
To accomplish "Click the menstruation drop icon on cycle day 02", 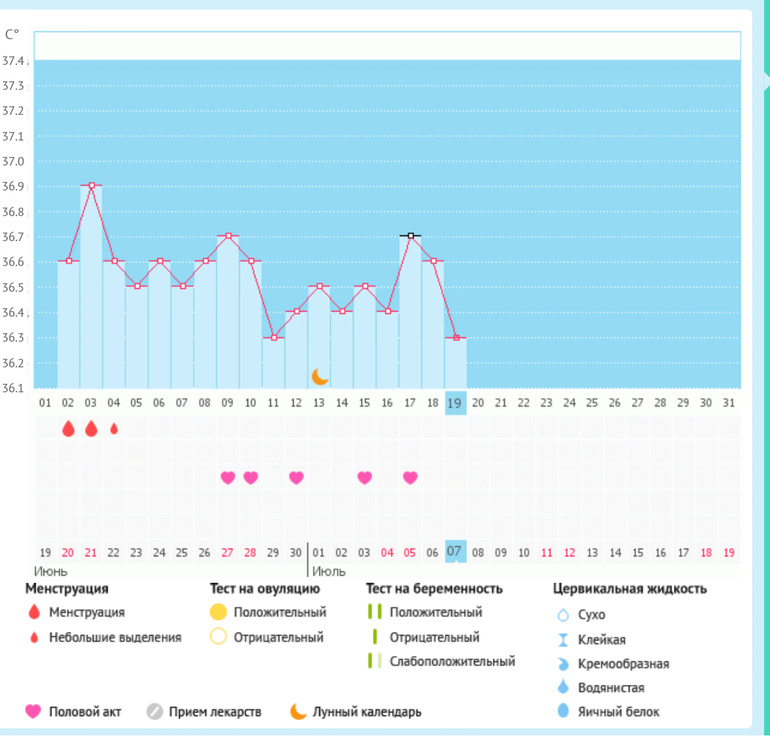I will point(68,429).
